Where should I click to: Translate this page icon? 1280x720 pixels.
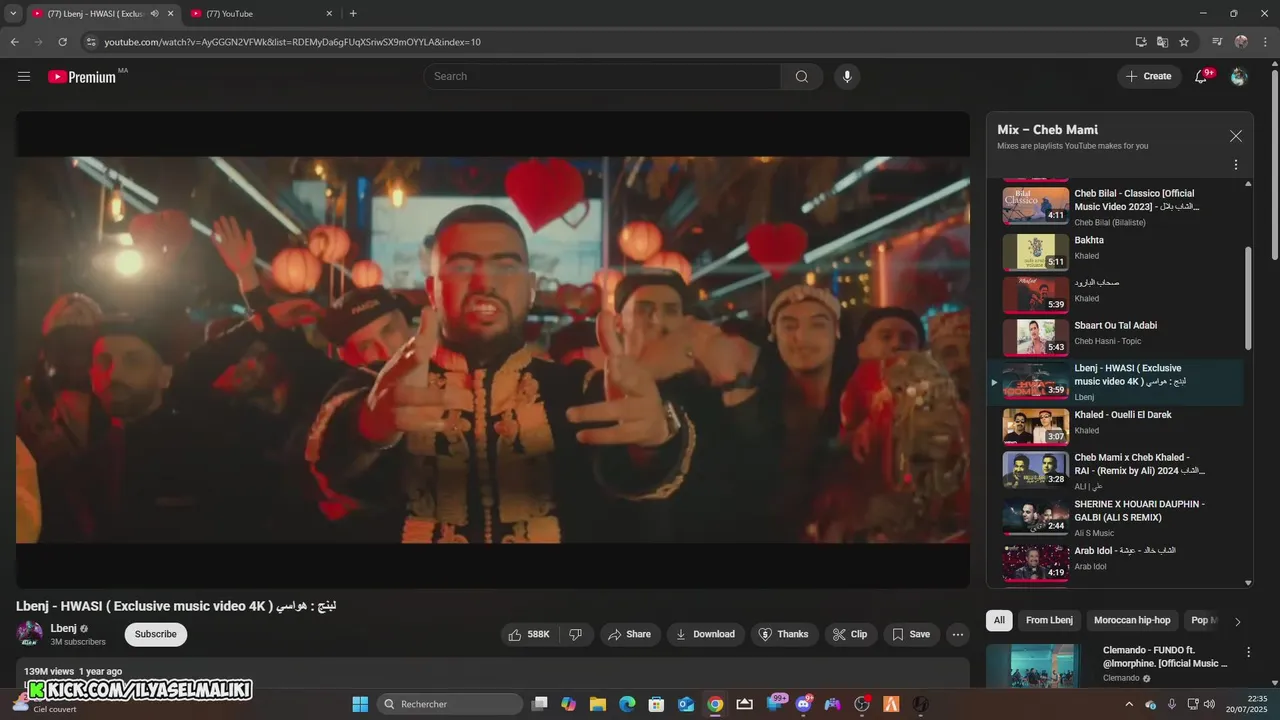click(x=1162, y=42)
